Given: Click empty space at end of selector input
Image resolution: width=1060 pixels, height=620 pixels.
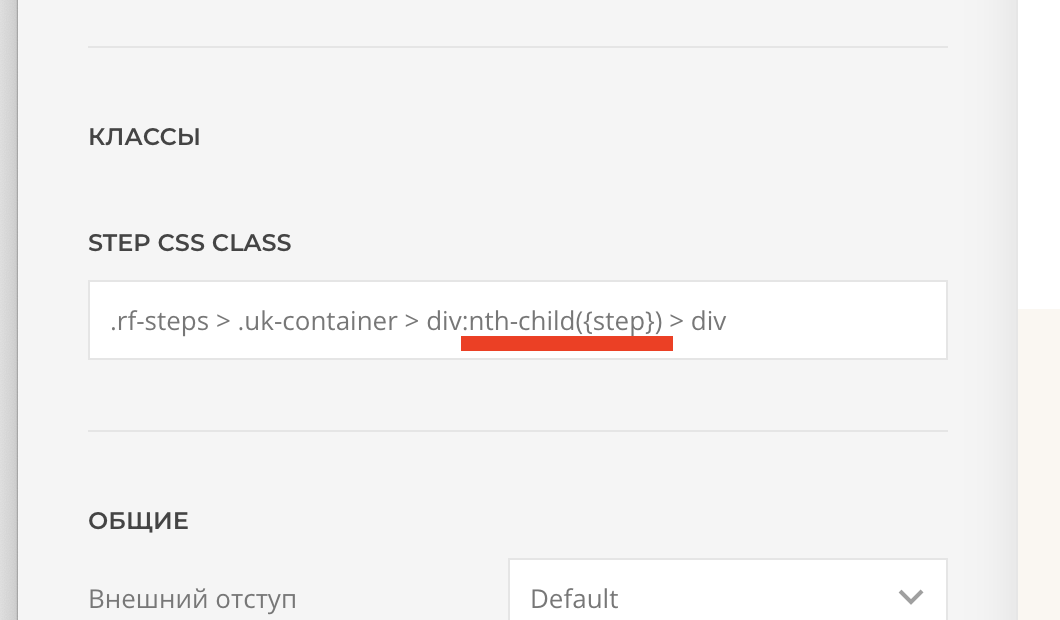Looking at the screenshot, I should pos(840,322).
